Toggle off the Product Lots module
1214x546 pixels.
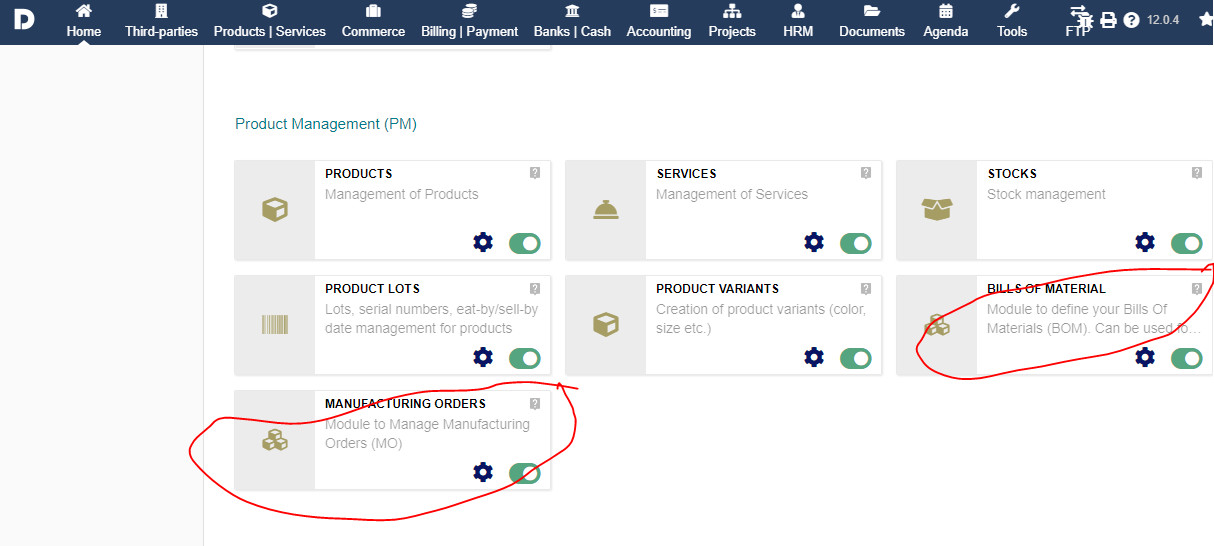click(525, 358)
